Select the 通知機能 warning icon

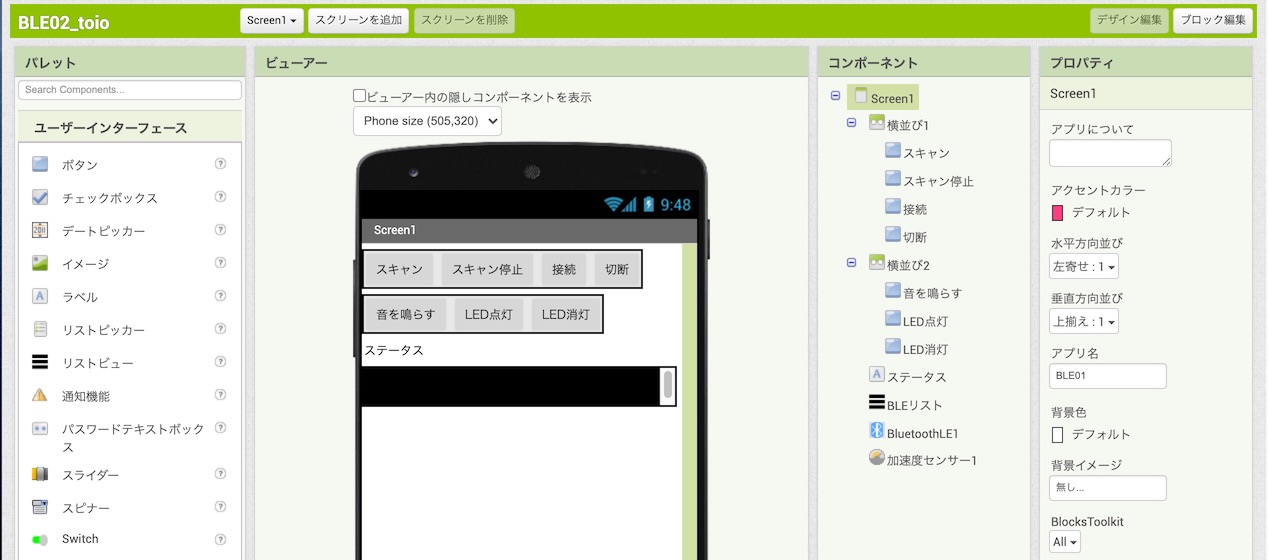click(x=40, y=395)
